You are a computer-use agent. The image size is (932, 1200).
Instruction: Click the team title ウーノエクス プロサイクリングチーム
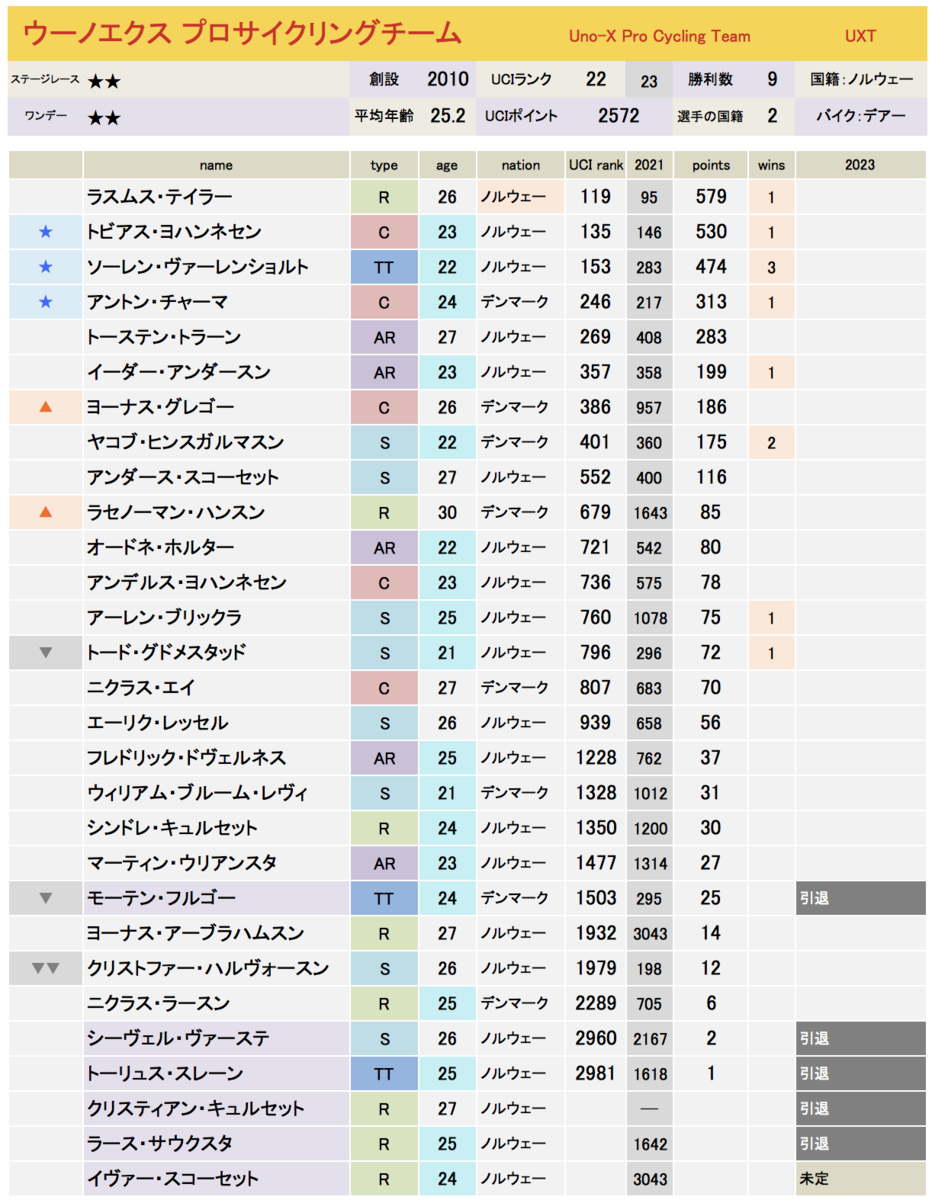point(242,34)
